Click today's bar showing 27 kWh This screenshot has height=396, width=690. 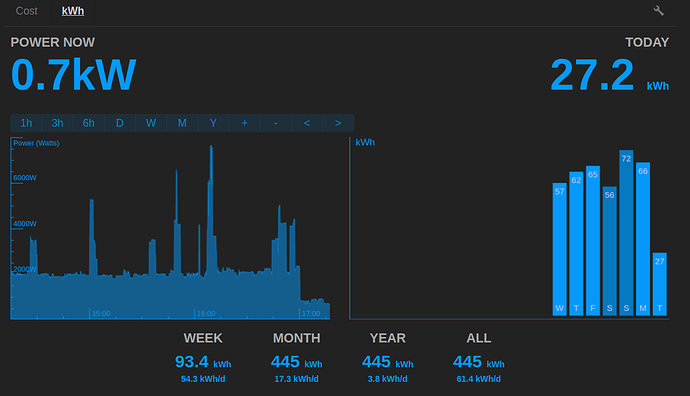click(x=660, y=284)
